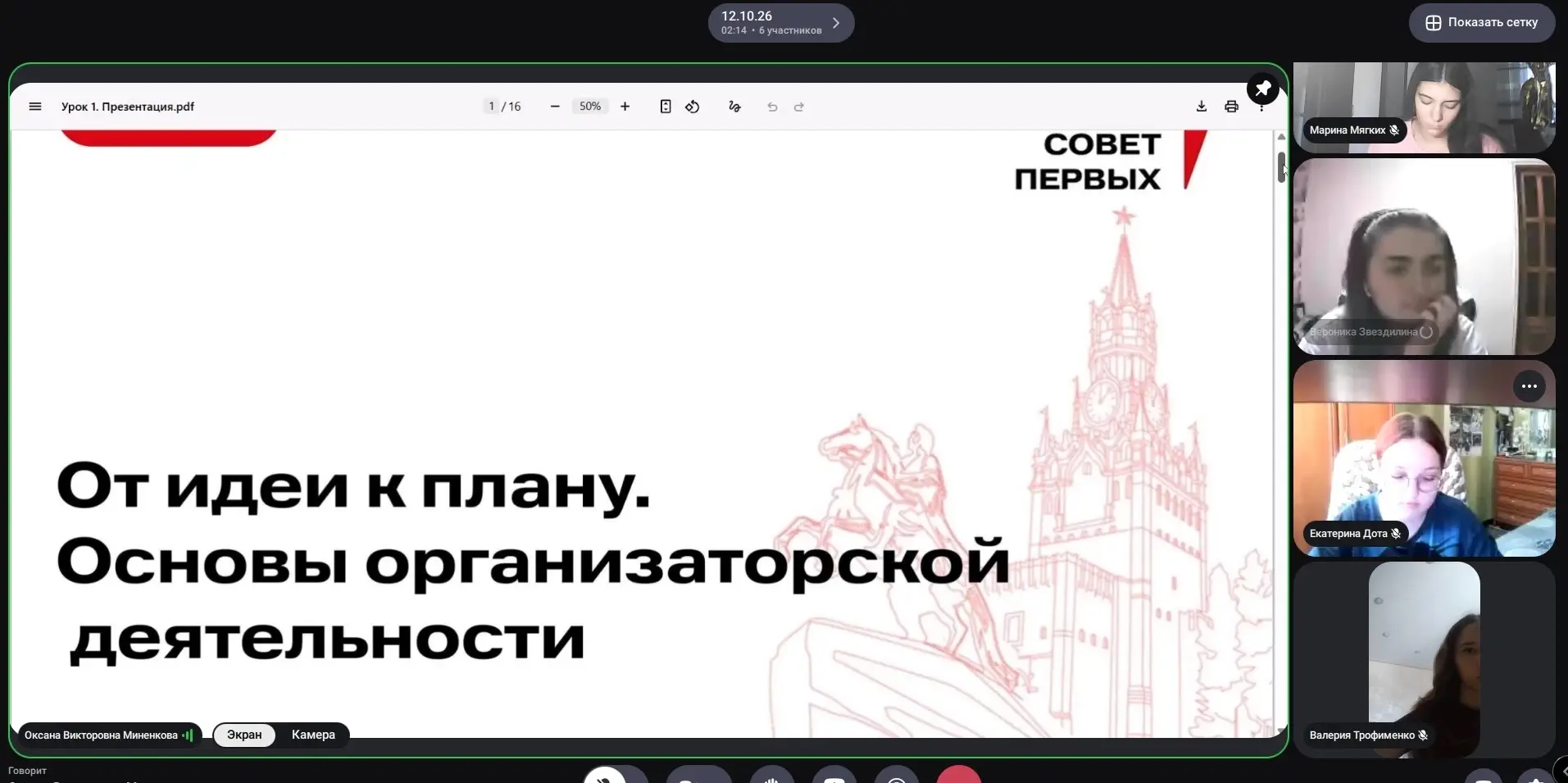The width and height of the screenshot is (1568, 783).
Task: Open the PDF sidebar hamburger menu
Action: coord(35,107)
